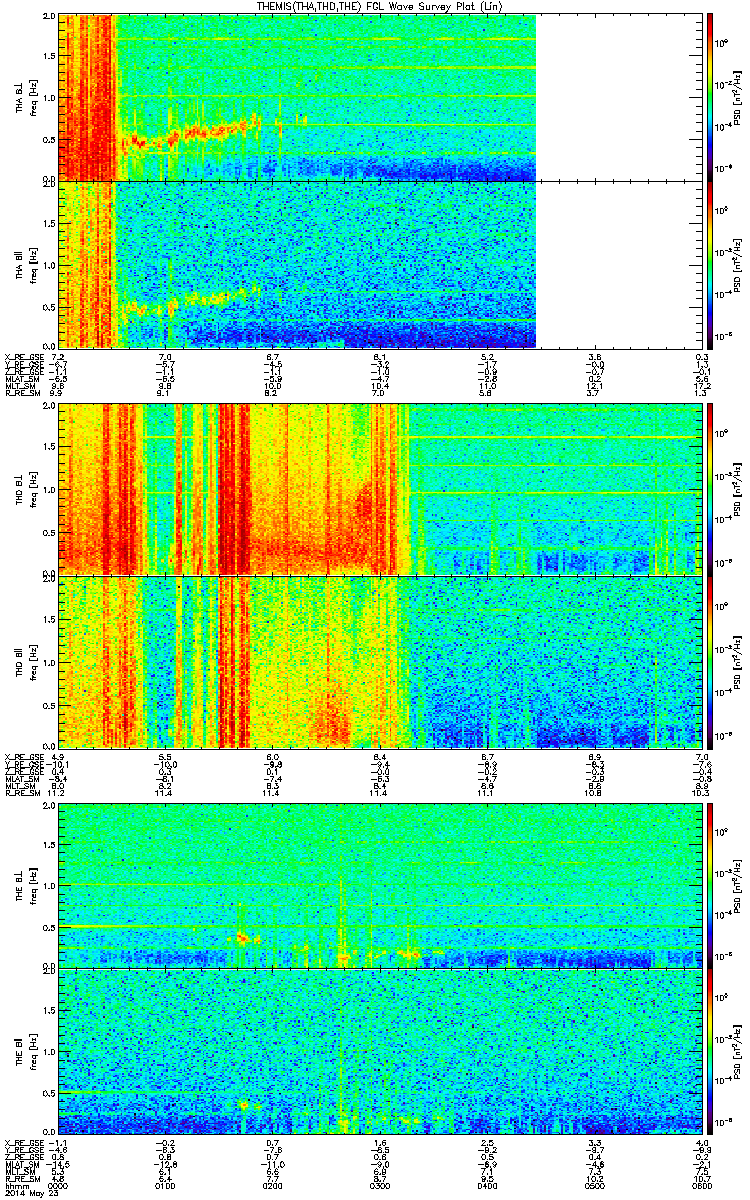This screenshot has width=750, height=1200.
Task: Select the THA B-perpendicular panel colorbar
Action: tap(711, 97)
